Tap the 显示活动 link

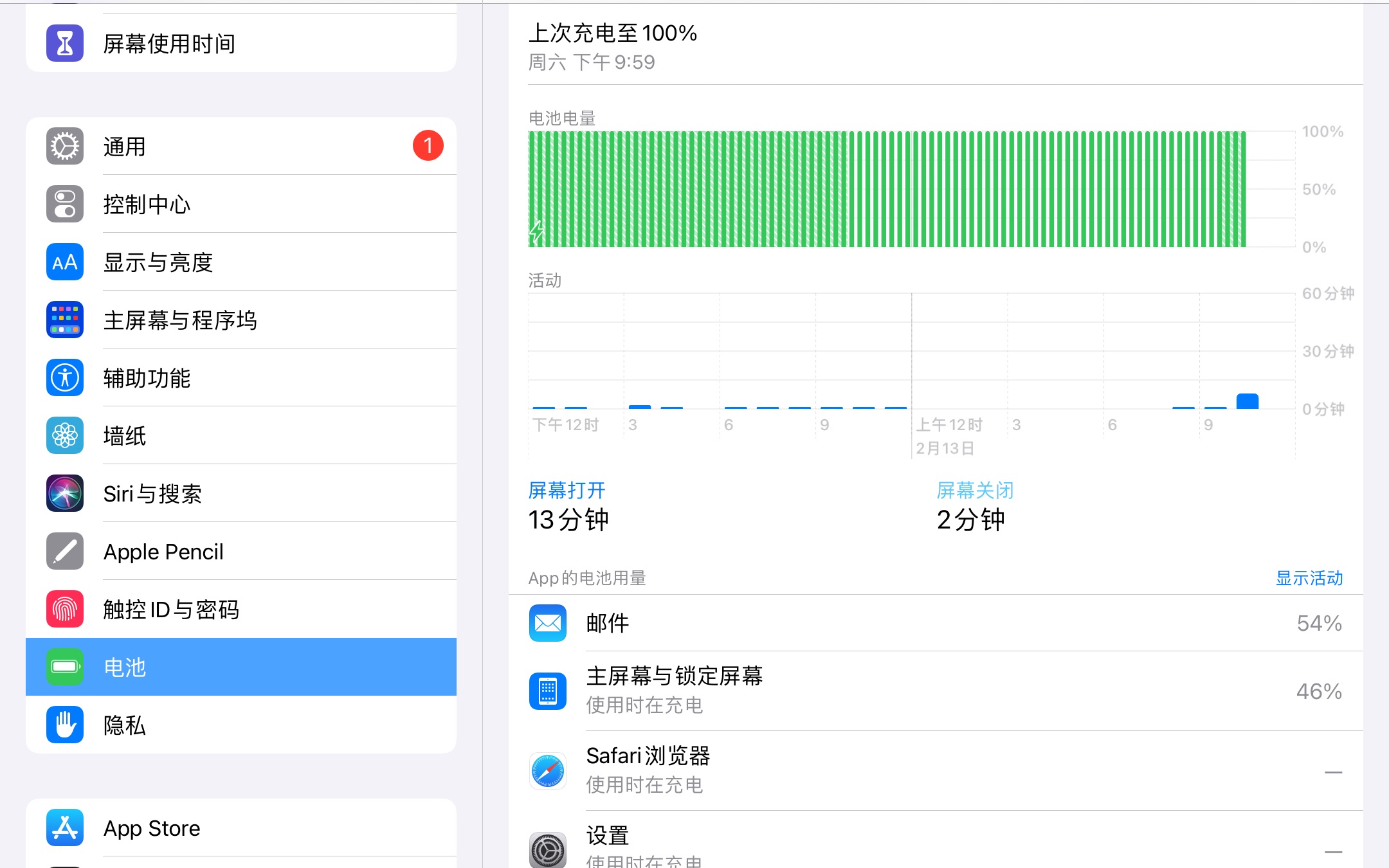pos(1309,578)
